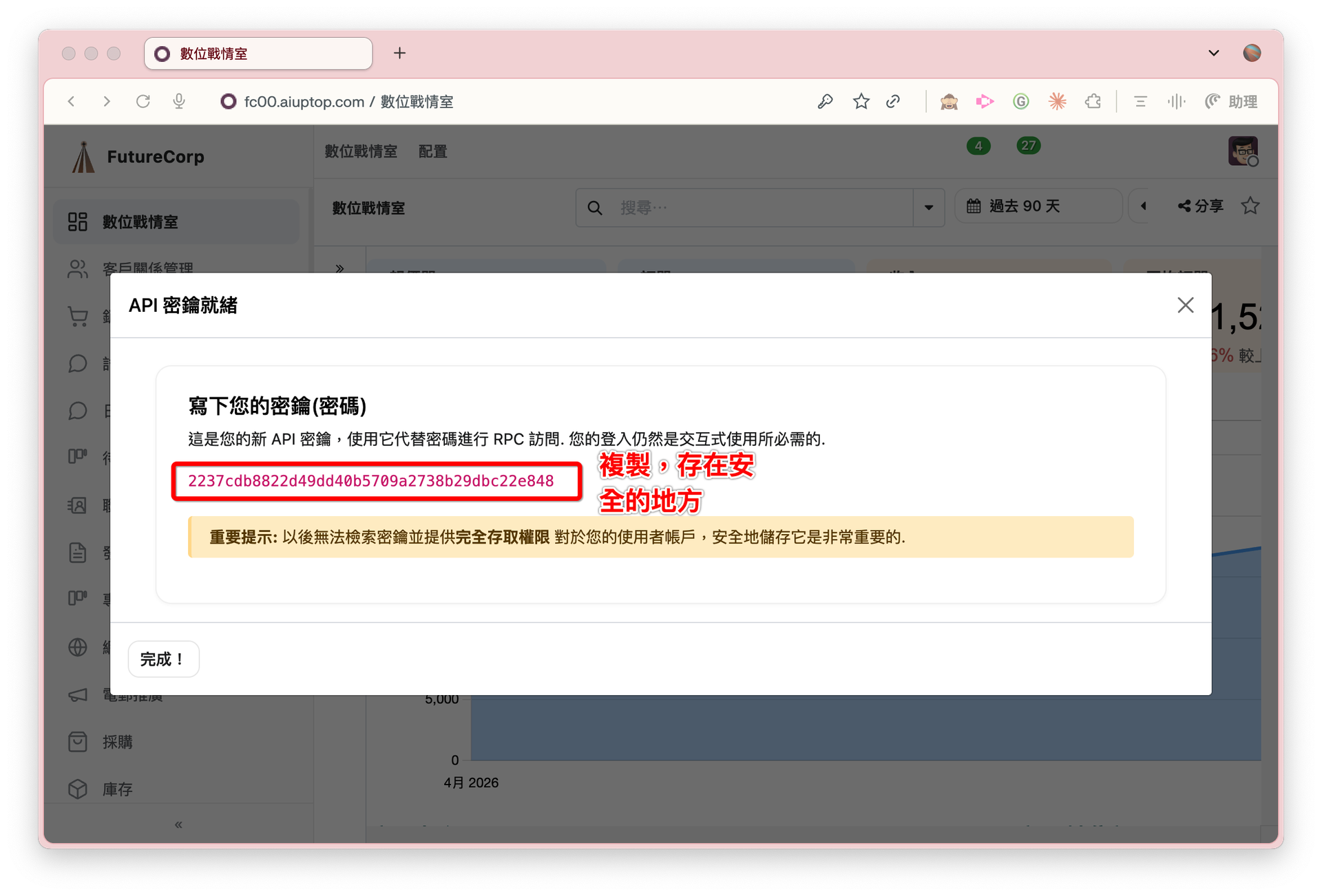Click the address bar URL field
The height and width of the screenshot is (896, 1322).
(348, 102)
